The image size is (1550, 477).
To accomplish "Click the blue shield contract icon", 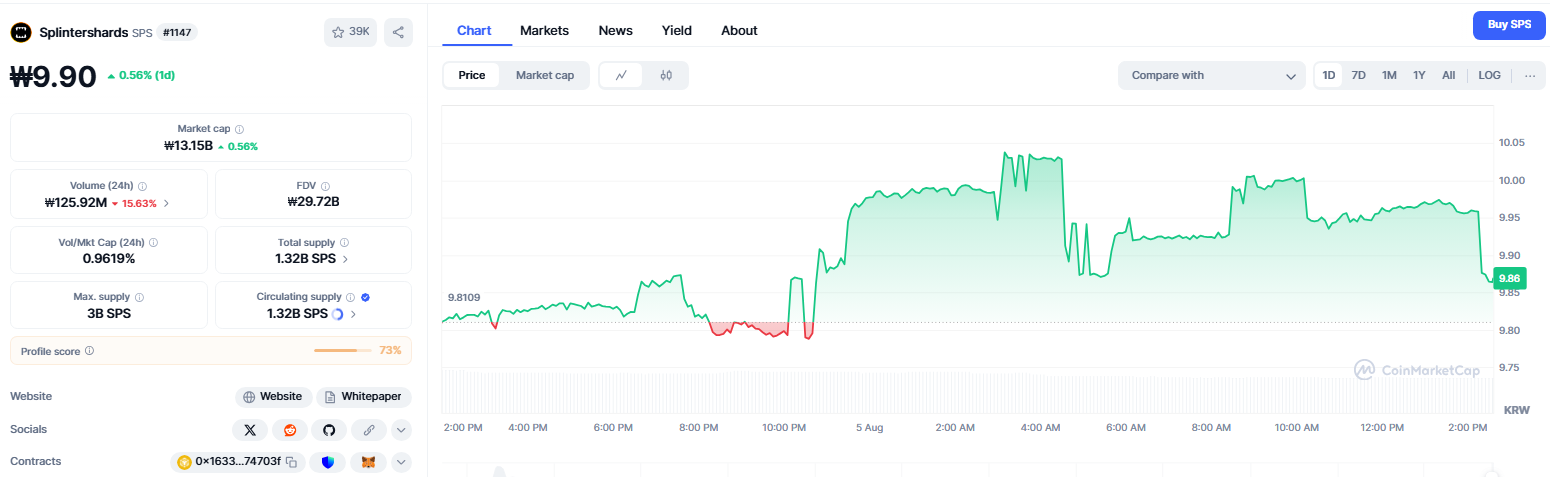I will [x=328, y=462].
